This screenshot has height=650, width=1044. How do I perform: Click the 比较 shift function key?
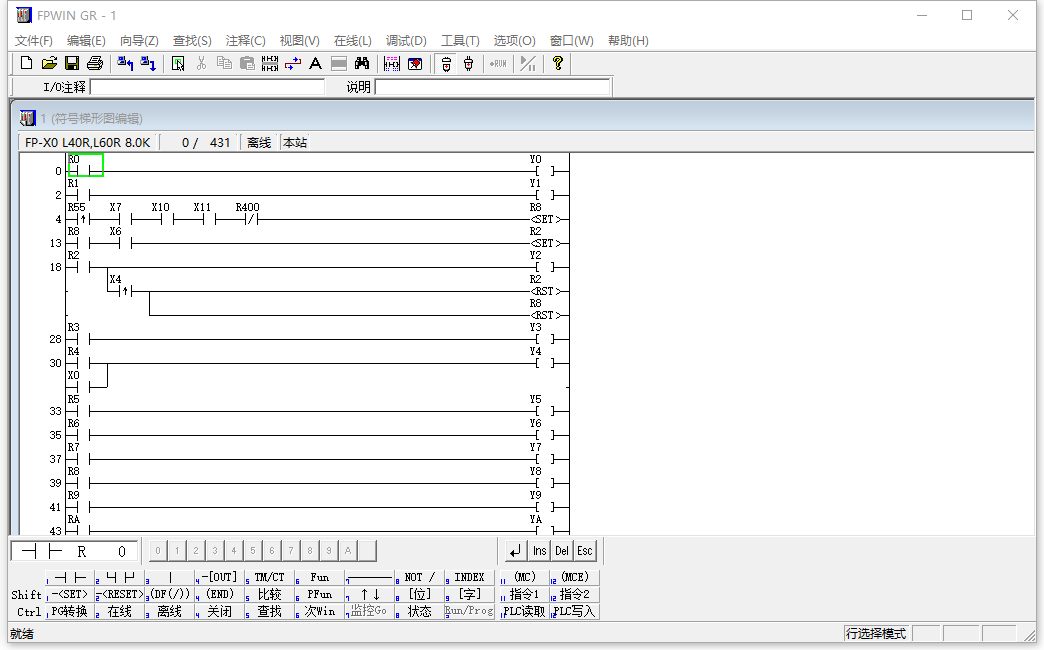coord(270,594)
